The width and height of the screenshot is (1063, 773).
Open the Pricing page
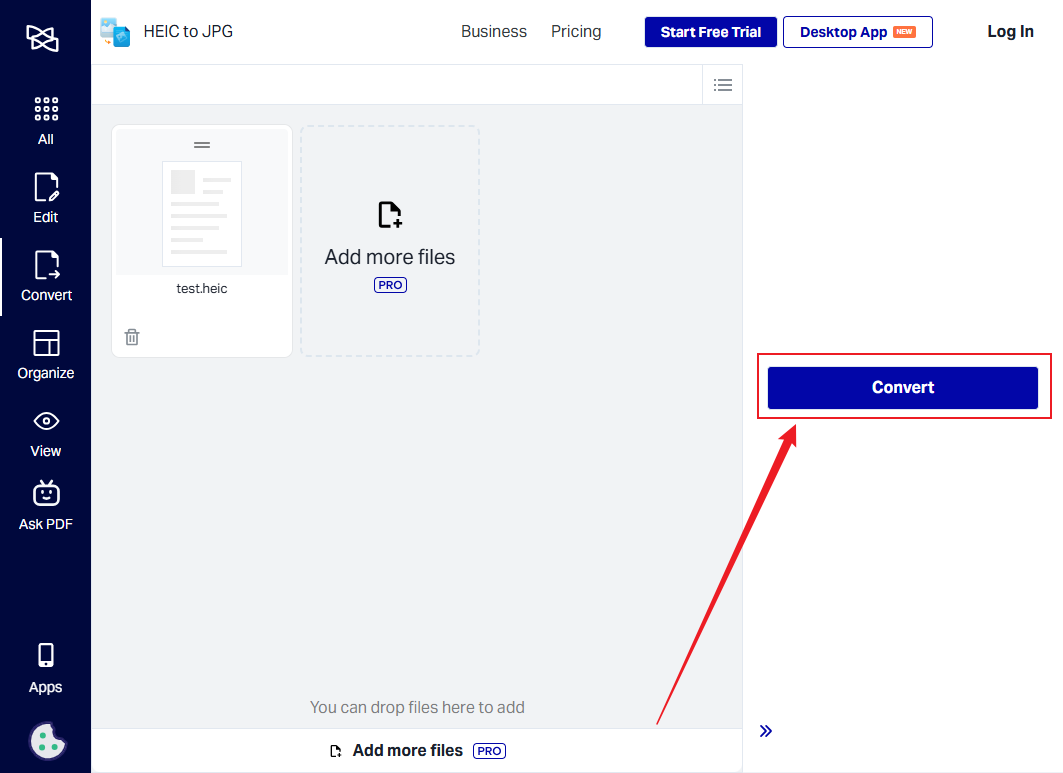[575, 32]
